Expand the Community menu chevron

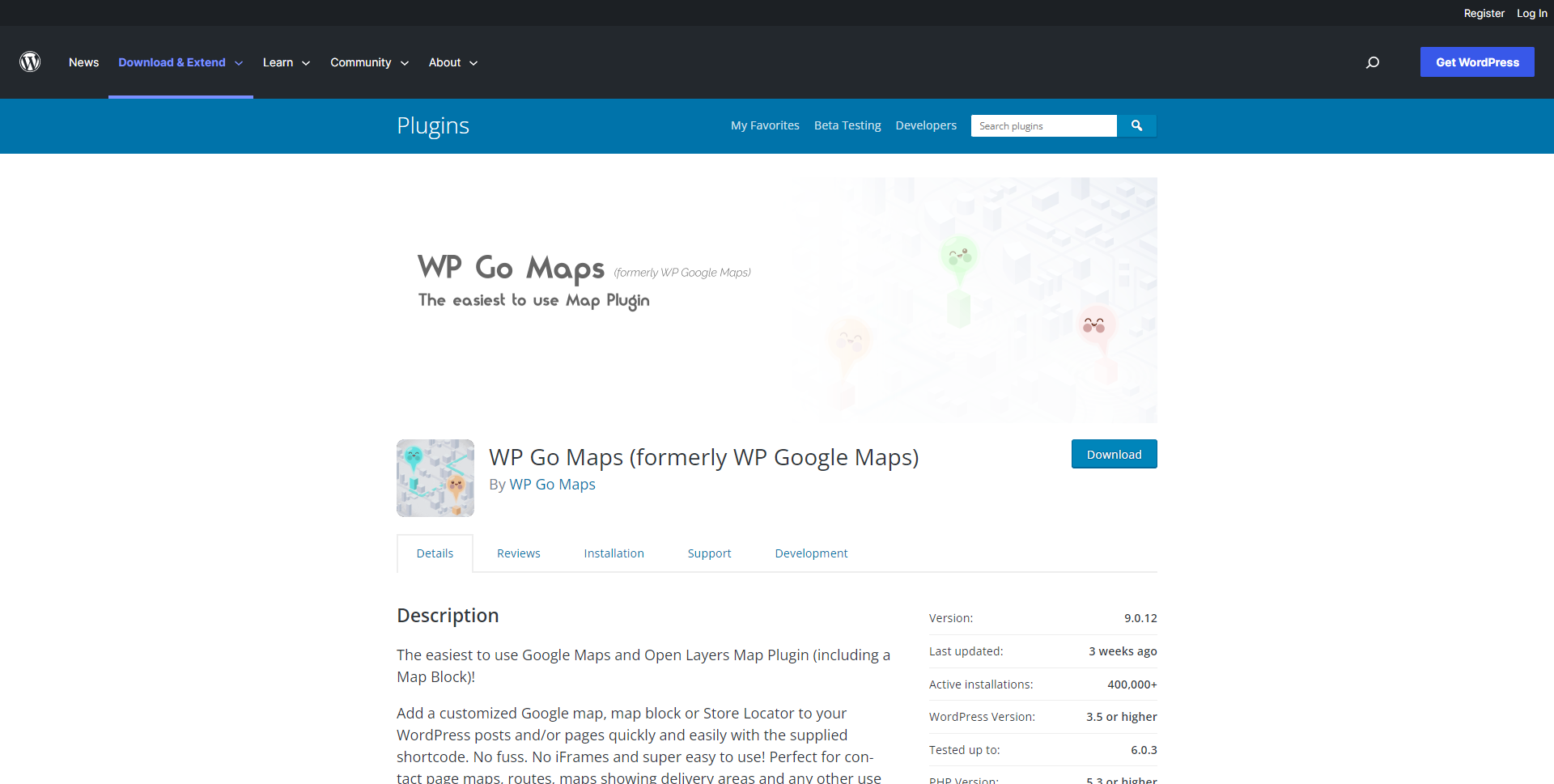click(405, 63)
